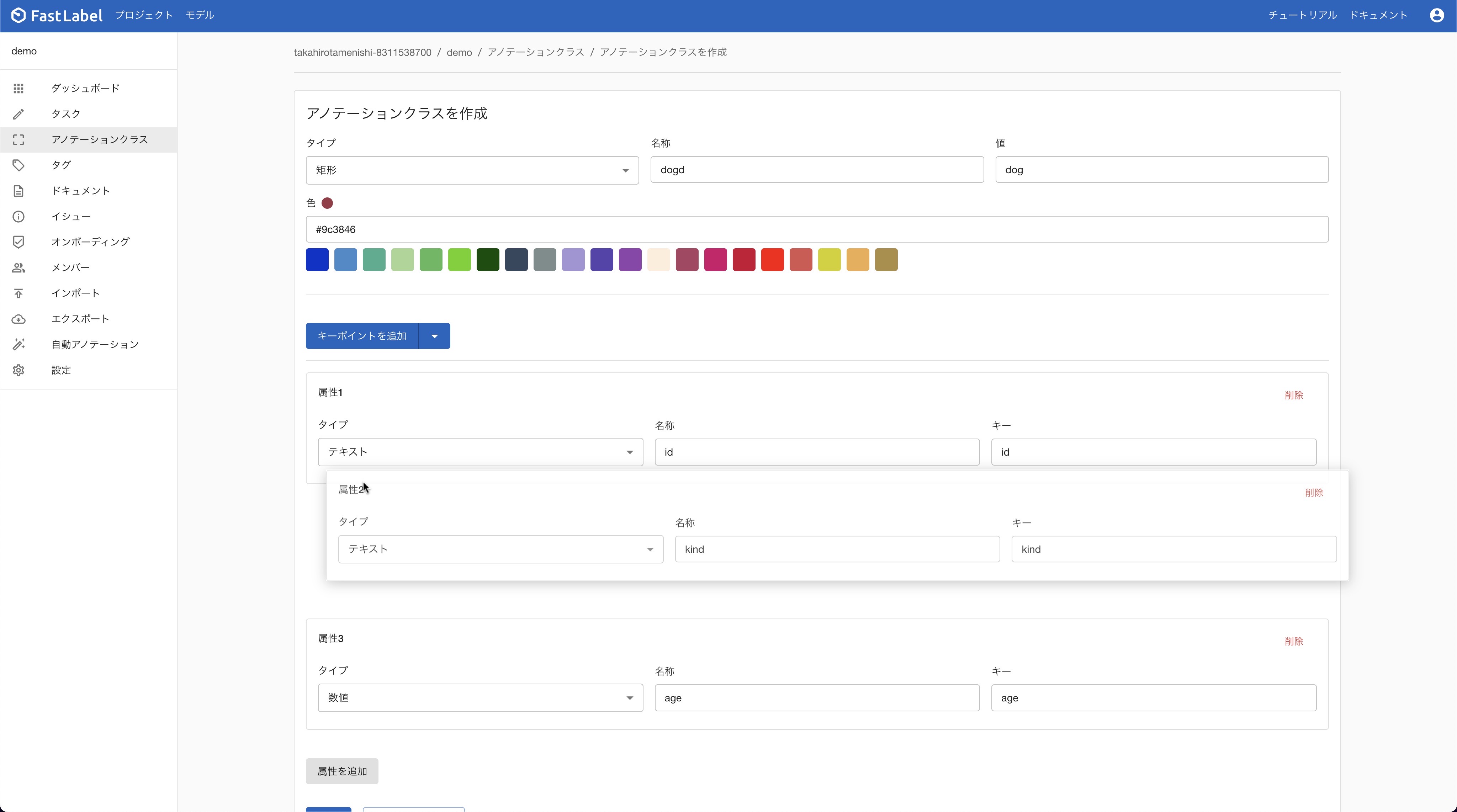
Task: Click the Issue info icon in sidebar
Action: [x=18, y=217]
